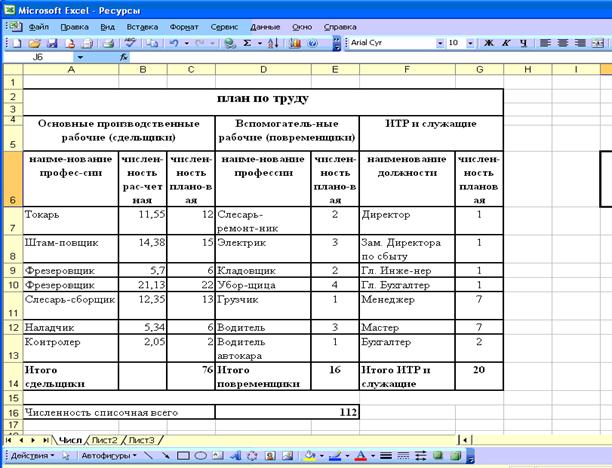Click the Copy icon
Viewport: 612px width, 468px height.
pos(152,43)
